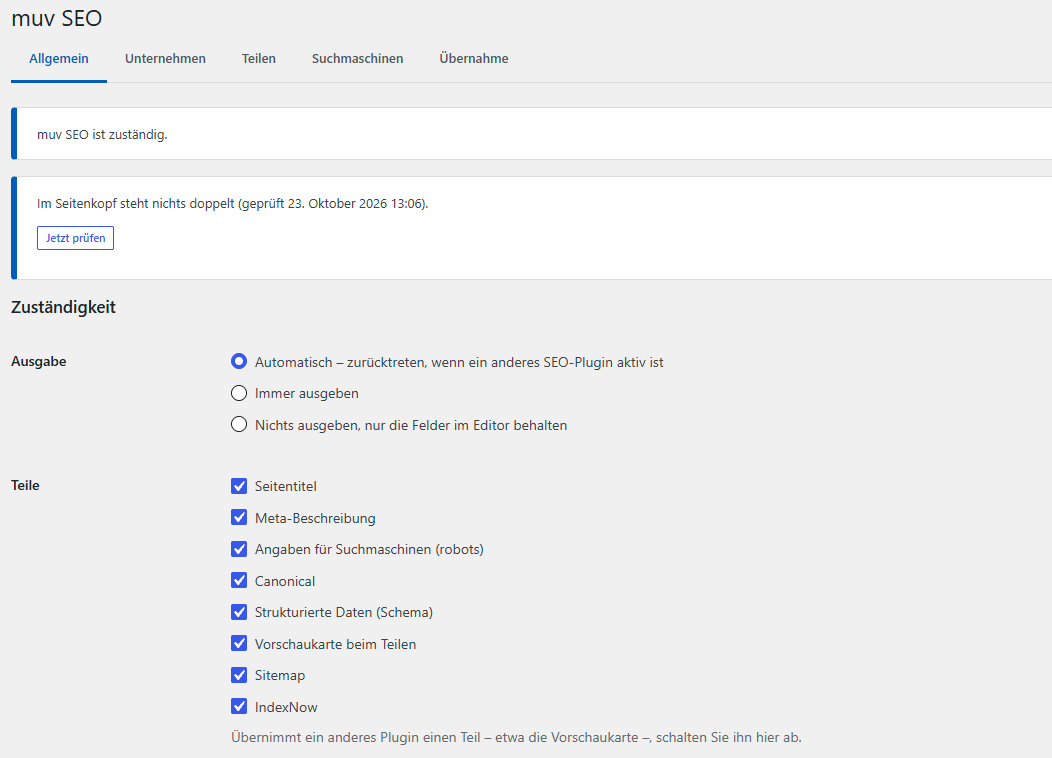This screenshot has width=1052, height=758.
Task: Click the Ausgabe row label
Action: [x=39, y=362]
